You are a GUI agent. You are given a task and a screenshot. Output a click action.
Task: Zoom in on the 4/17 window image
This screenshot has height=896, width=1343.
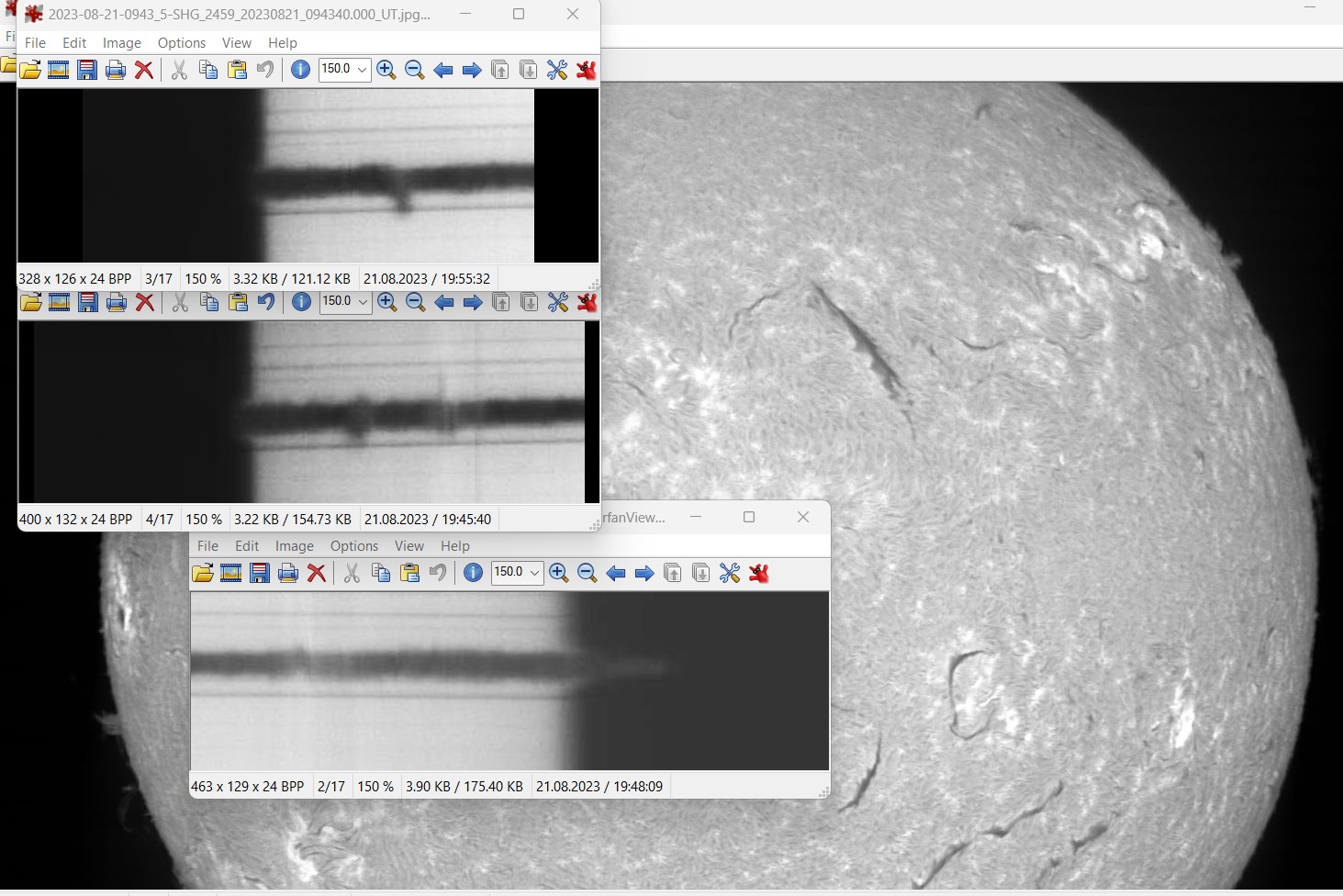387,302
